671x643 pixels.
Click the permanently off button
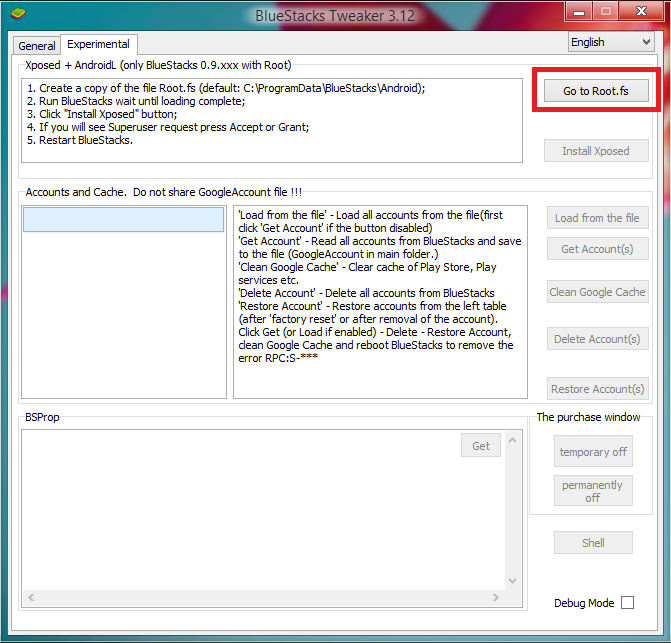[x=593, y=491]
